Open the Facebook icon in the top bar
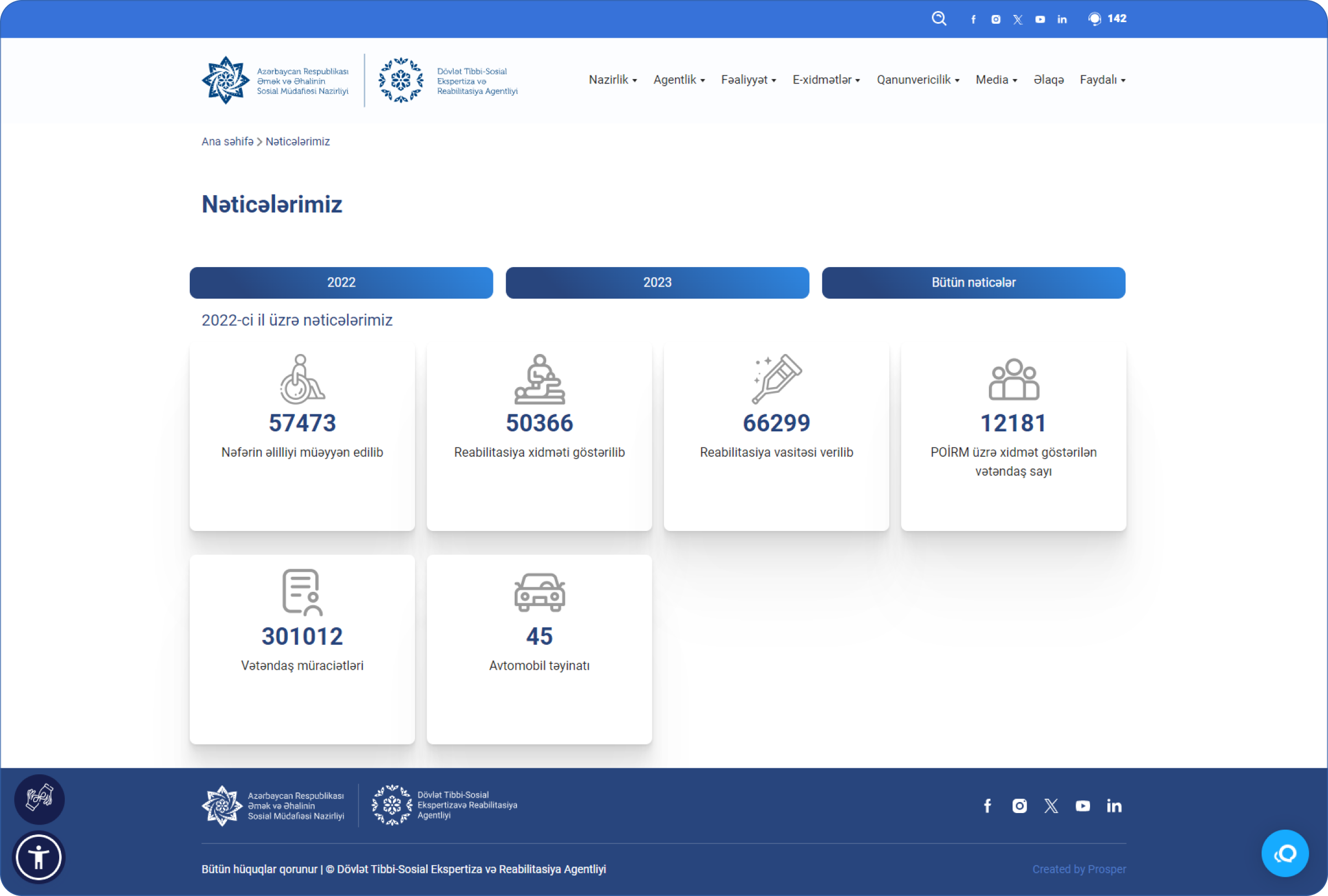The width and height of the screenshot is (1328, 896). (973, 19)
